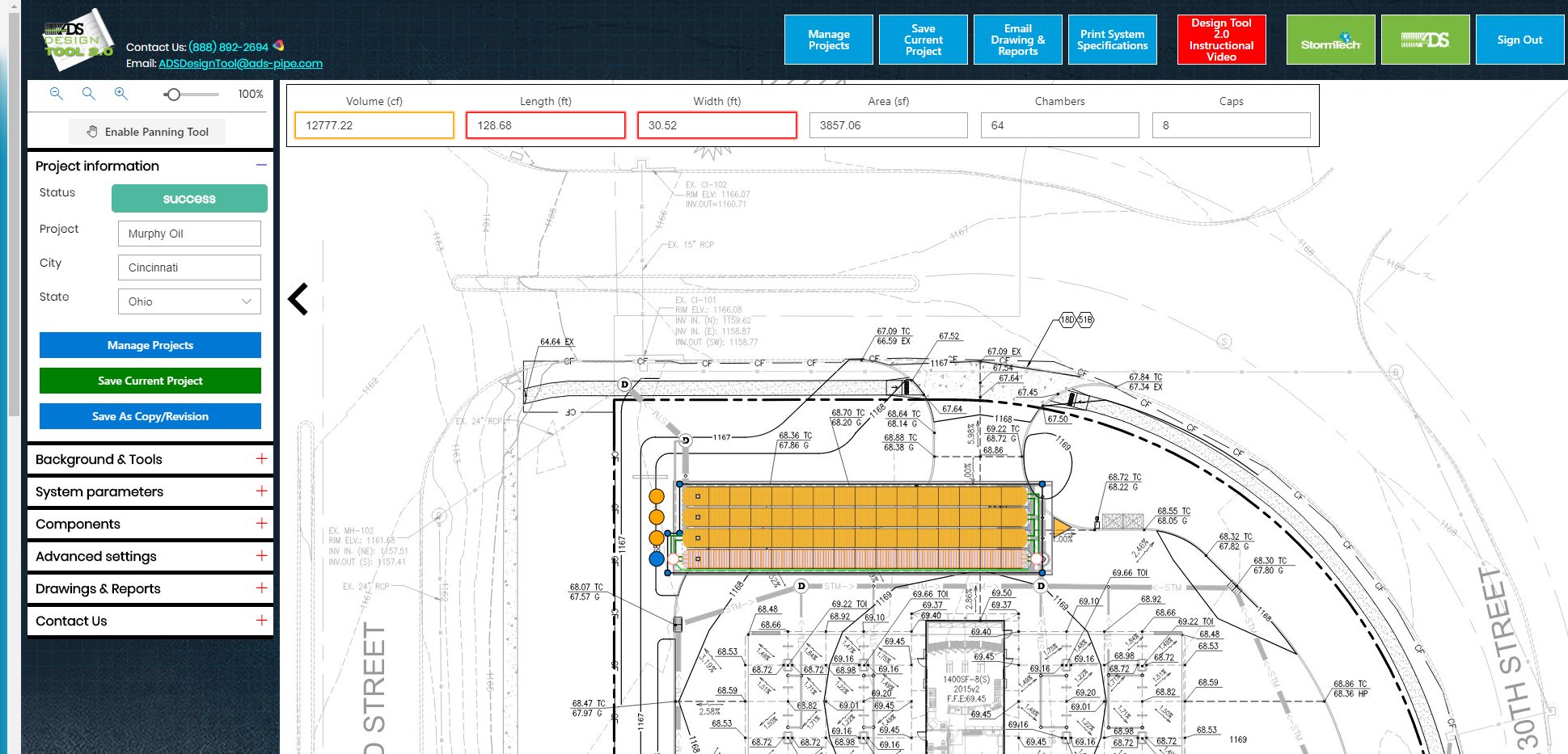Expand the Drawings & Reports section
The image size is (1568, 754).
click(150, 588)
